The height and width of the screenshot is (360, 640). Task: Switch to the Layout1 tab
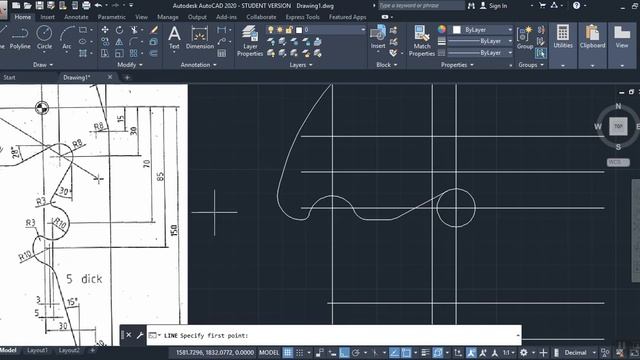38,350
